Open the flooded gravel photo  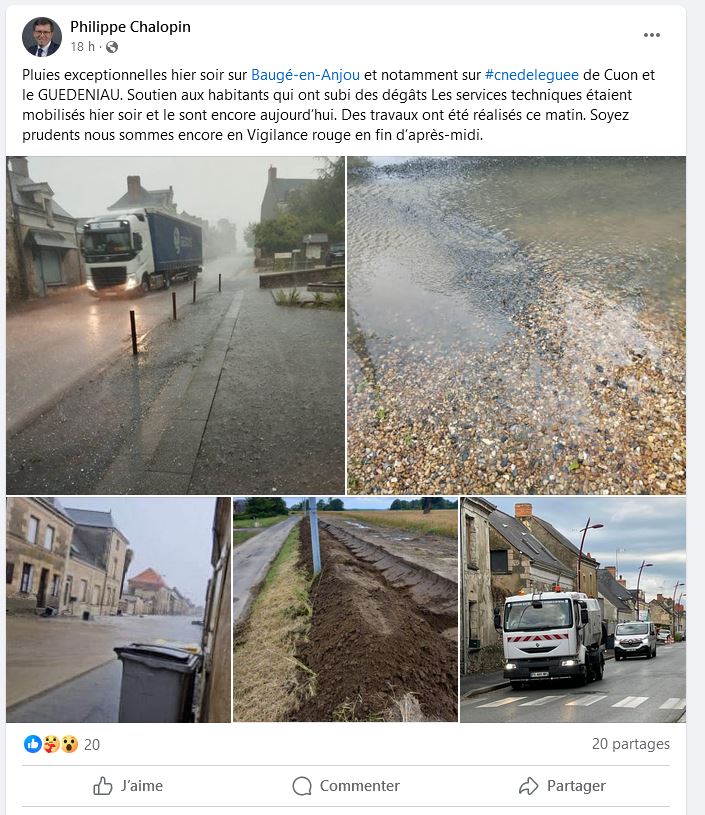click(516, 325)
